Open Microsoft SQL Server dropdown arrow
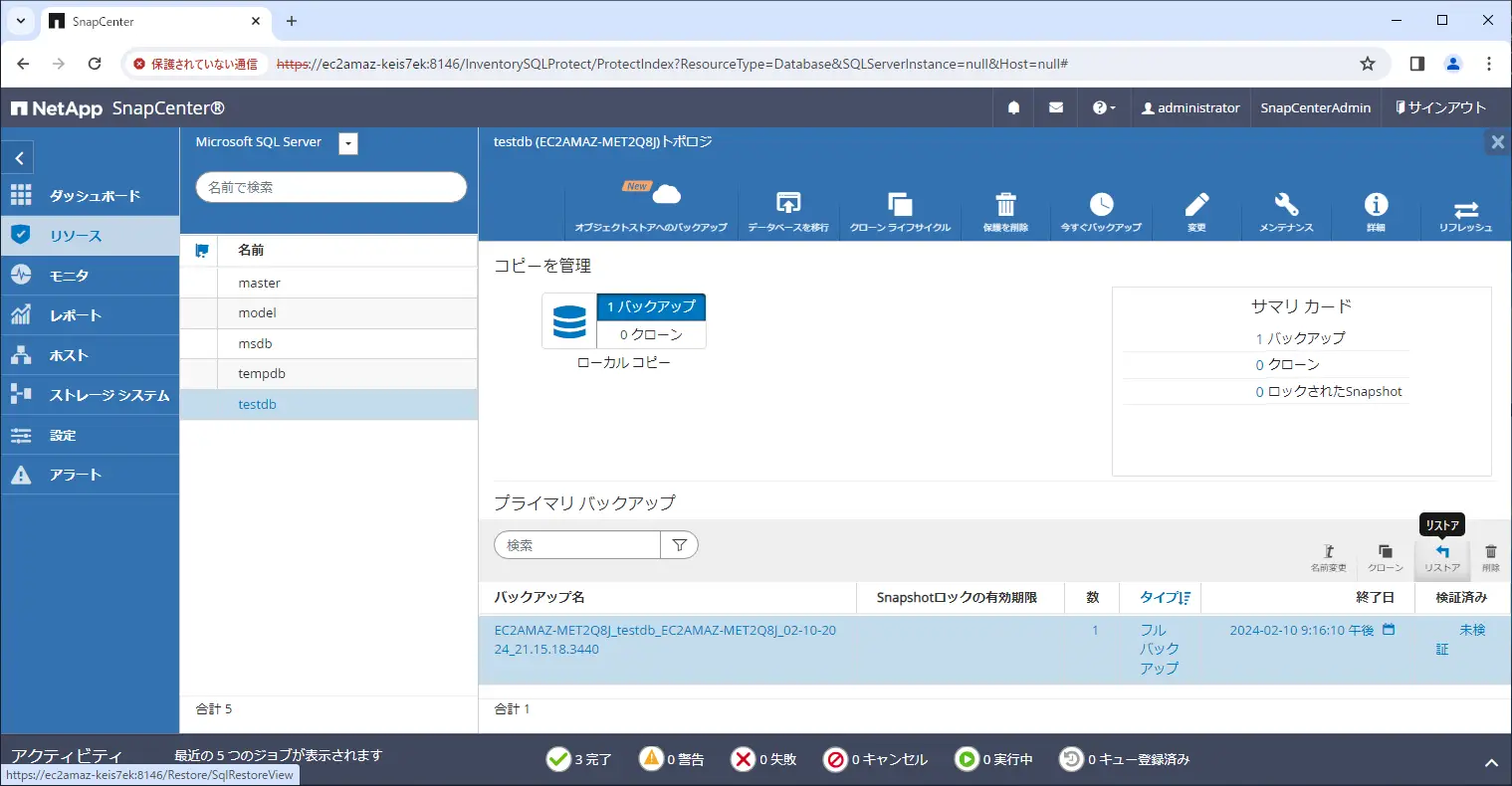 [347, 143]
